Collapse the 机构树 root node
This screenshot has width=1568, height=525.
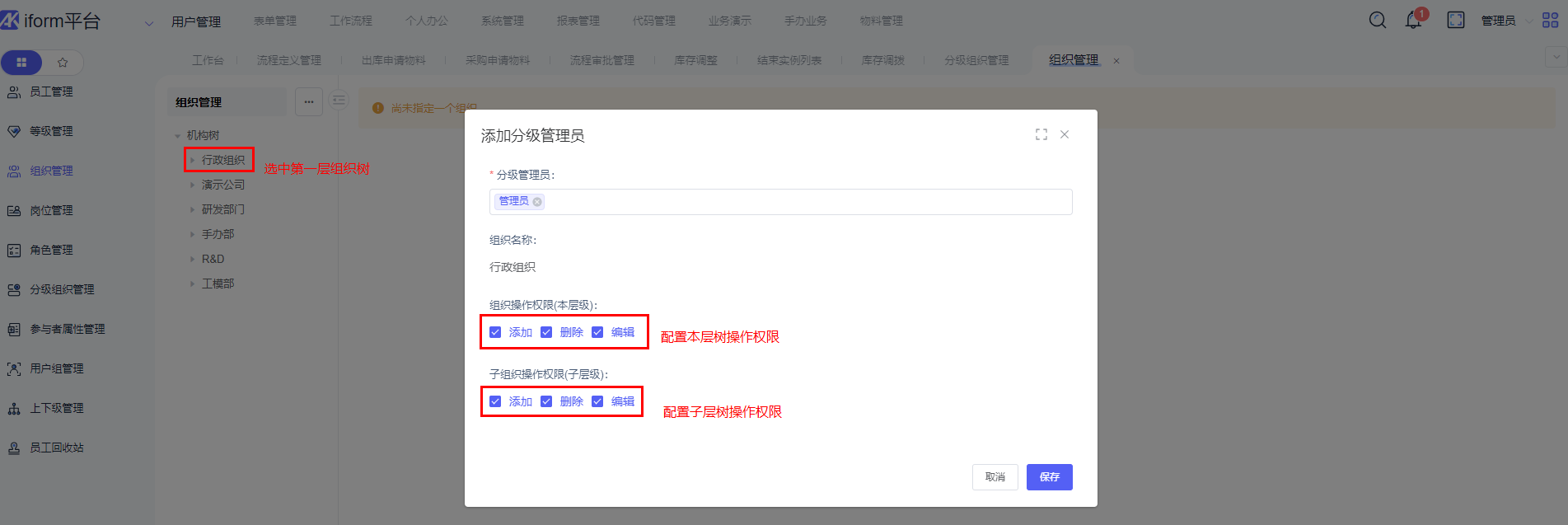coord(177,136)
